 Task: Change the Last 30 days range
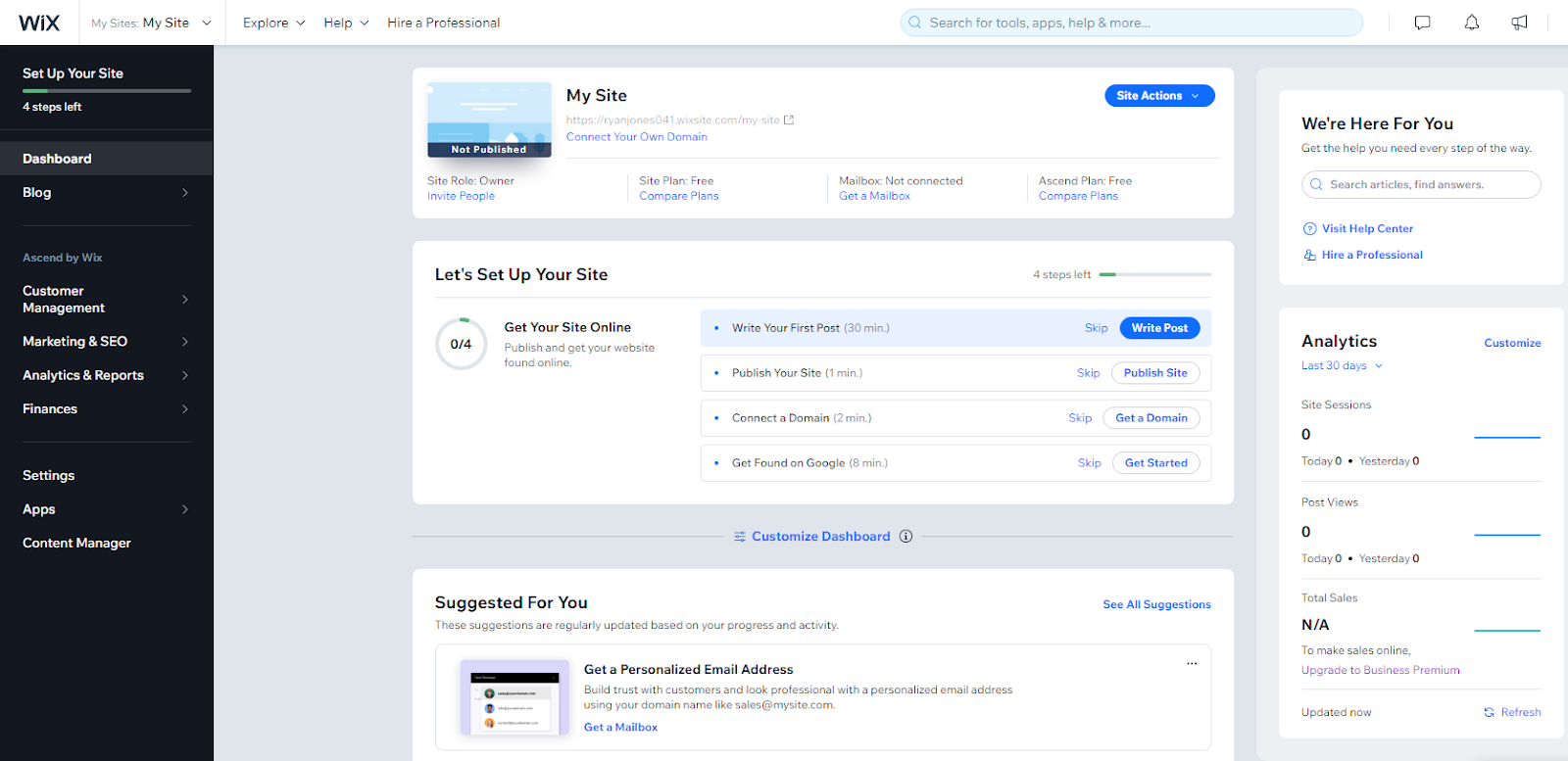pos(1342,365)
